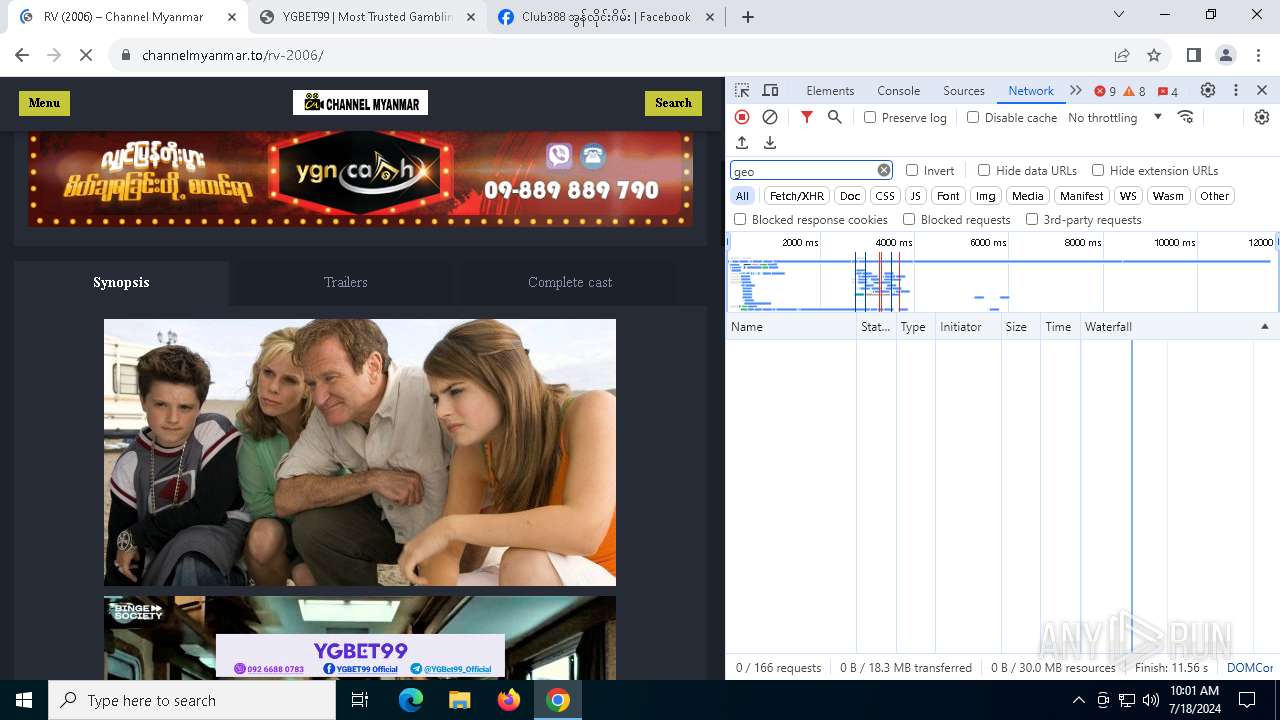
Task: Check the Invert filter option
Action: point(912,170)
